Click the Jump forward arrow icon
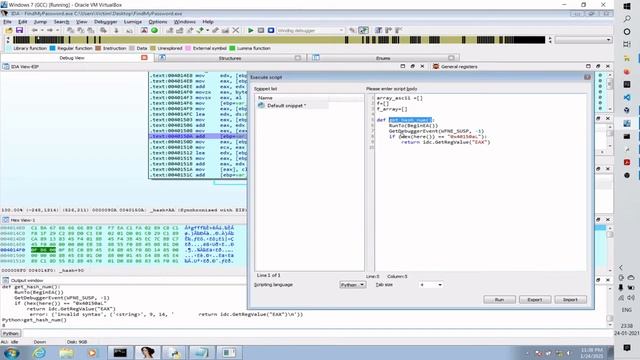Viewport: 640px width, 360px height. tap(50, 31)
